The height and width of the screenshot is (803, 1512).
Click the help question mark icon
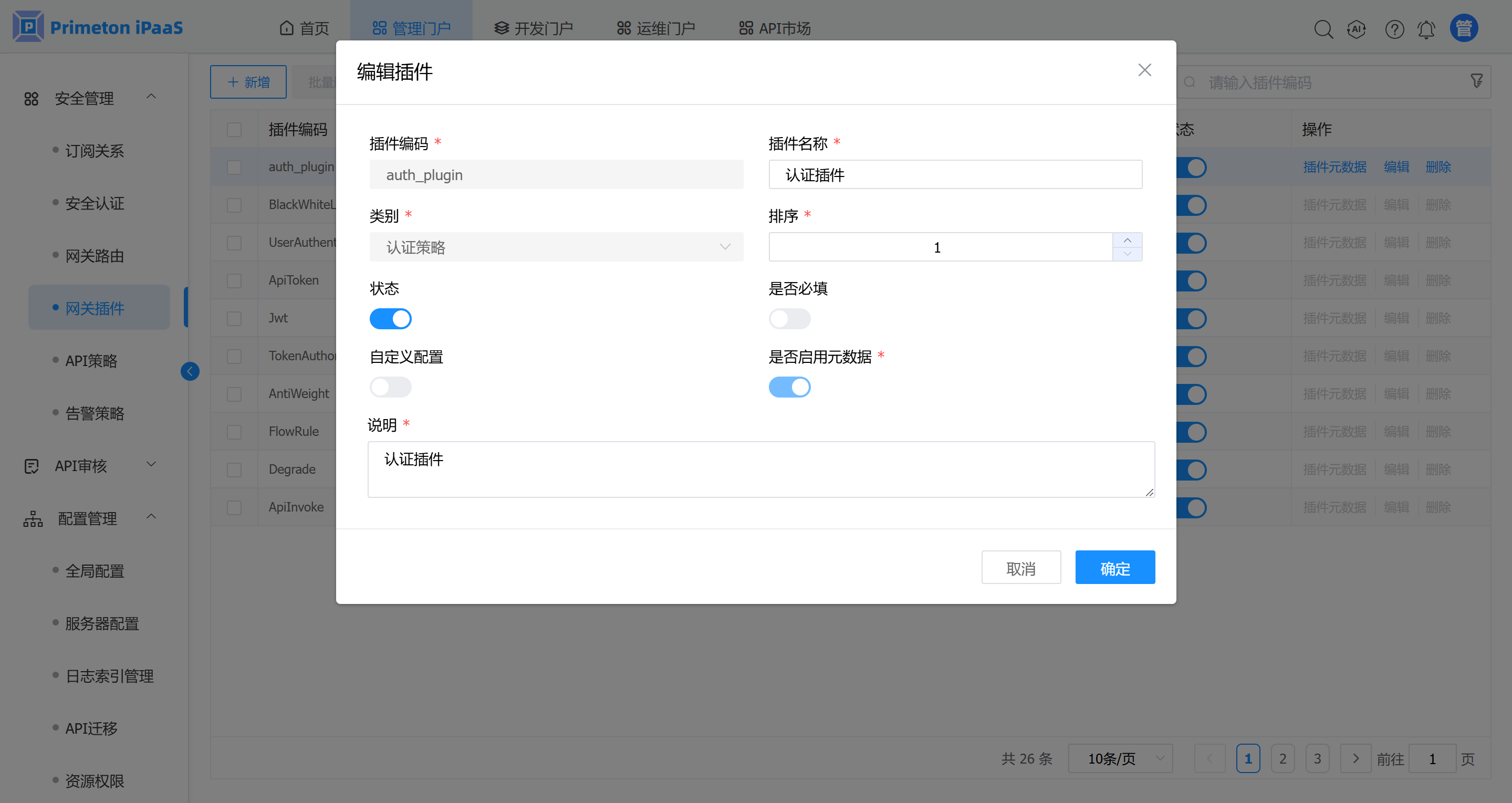tap(1394, 29)
